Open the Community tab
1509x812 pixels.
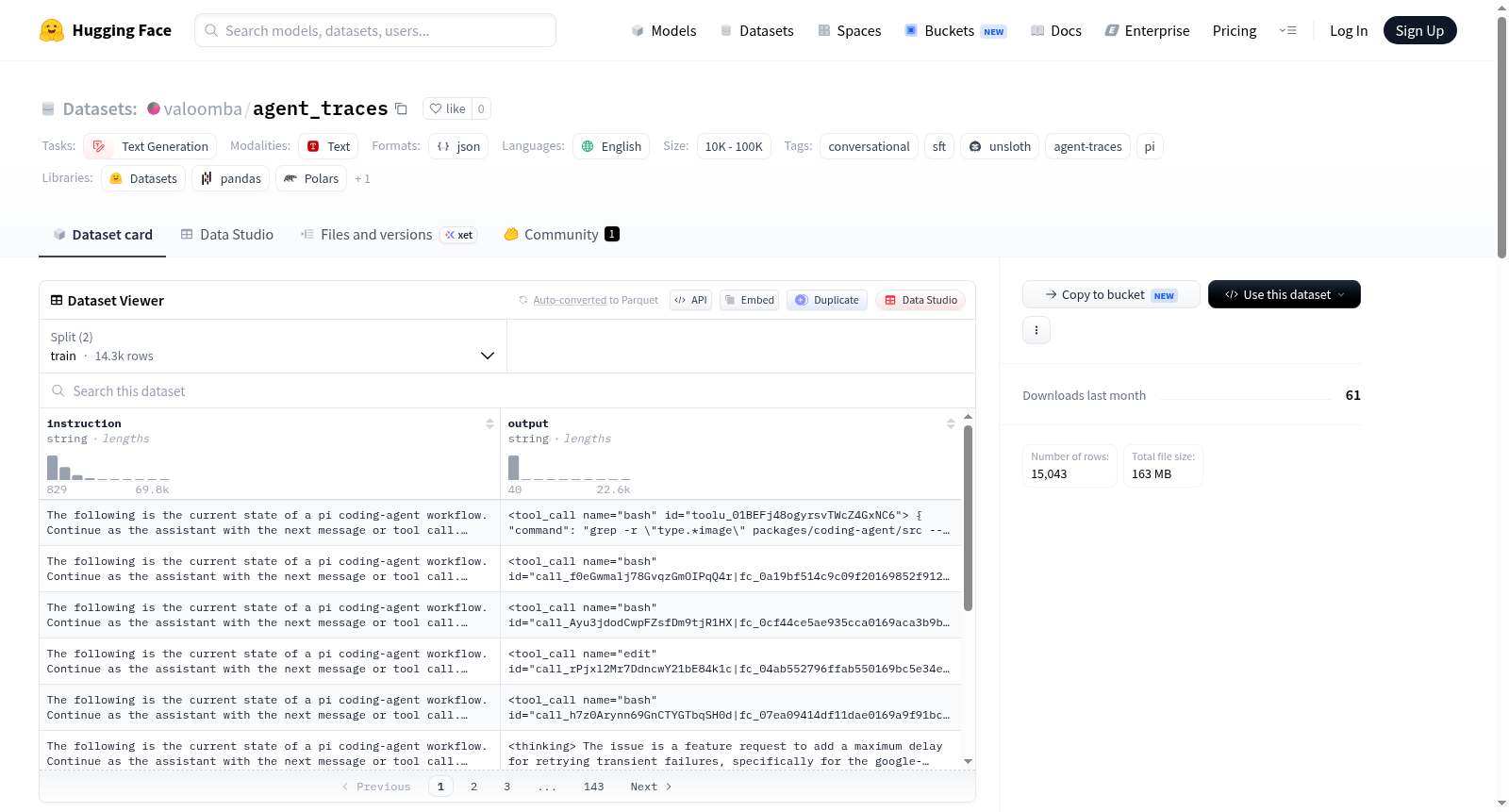(x=561, y=234)
